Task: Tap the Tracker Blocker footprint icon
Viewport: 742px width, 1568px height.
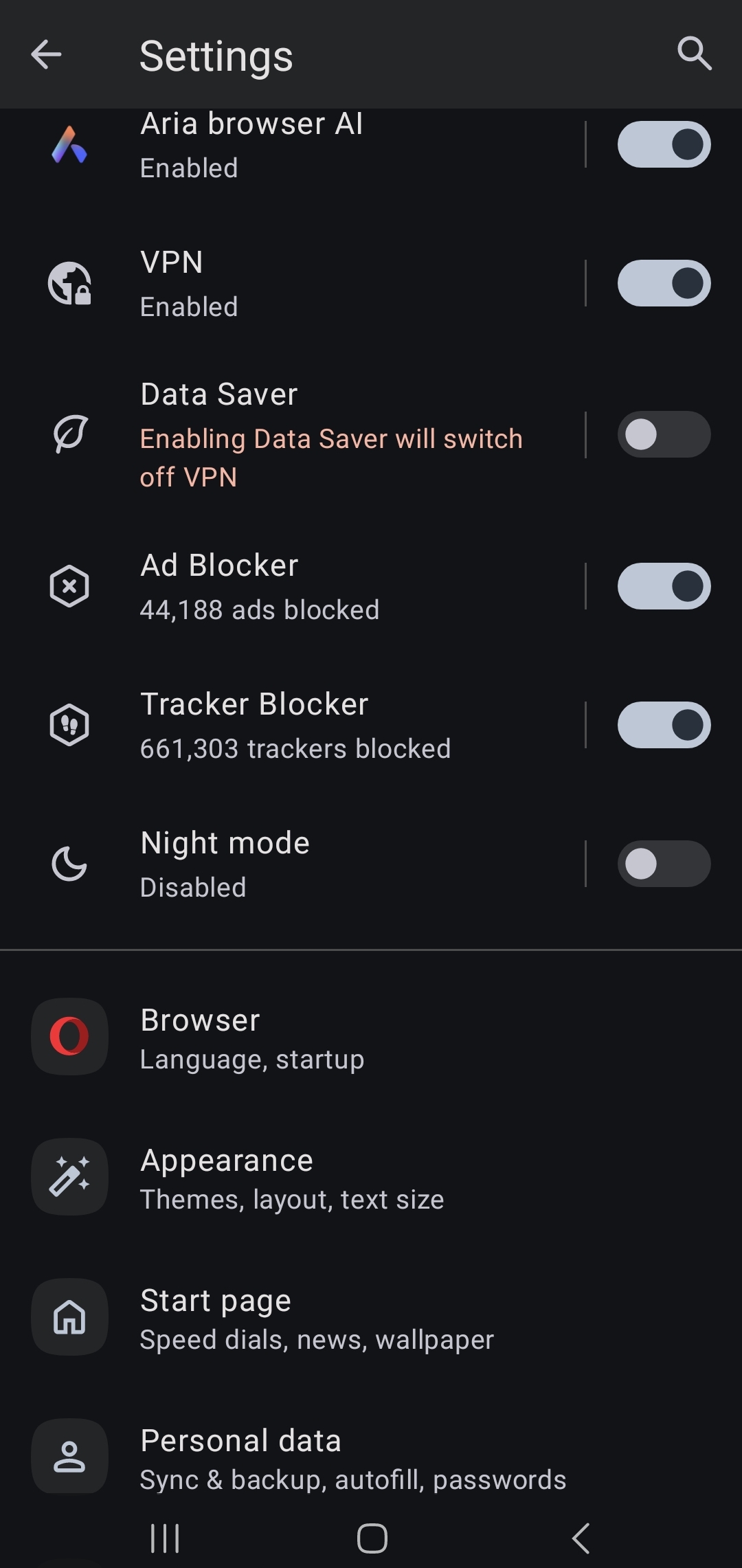Action: [x=69, y=725]
